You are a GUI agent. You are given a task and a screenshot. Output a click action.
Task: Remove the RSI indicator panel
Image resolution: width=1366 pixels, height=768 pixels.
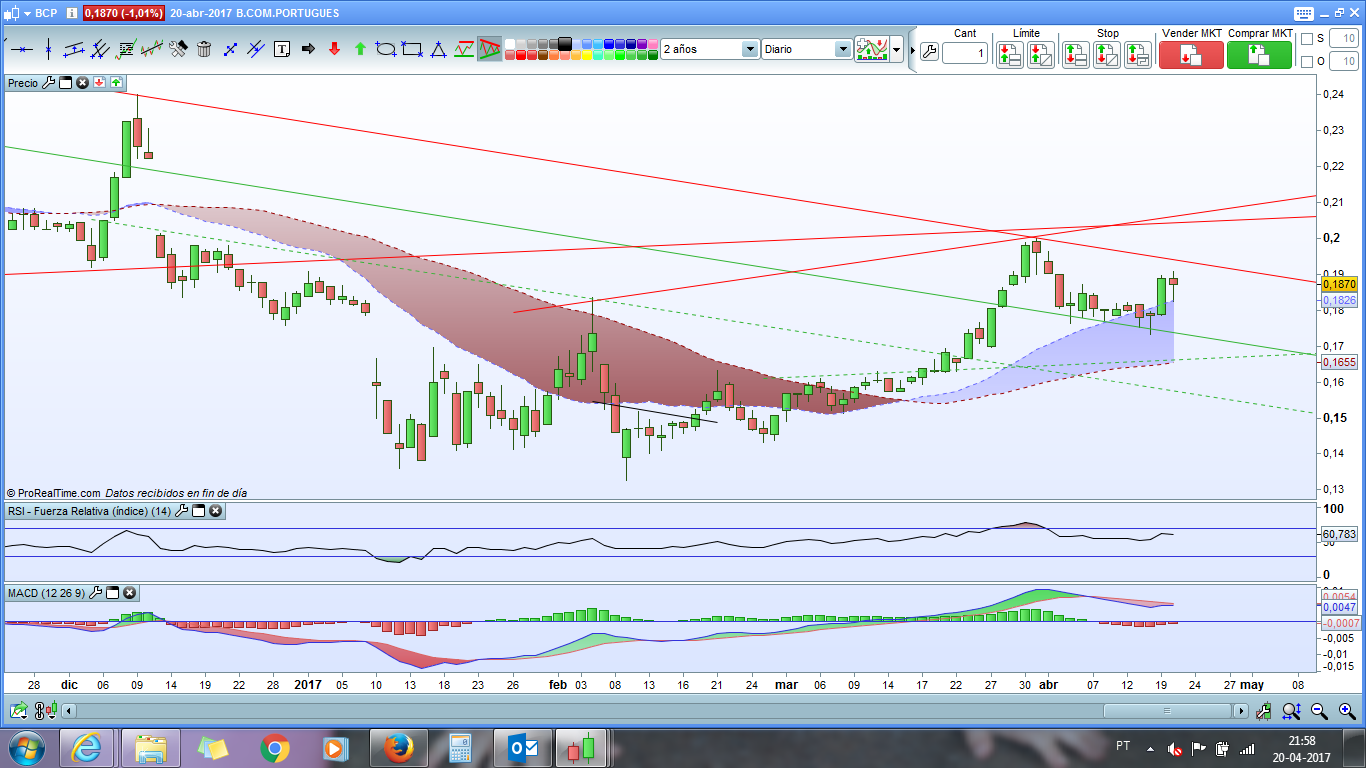tap(215, 511)
